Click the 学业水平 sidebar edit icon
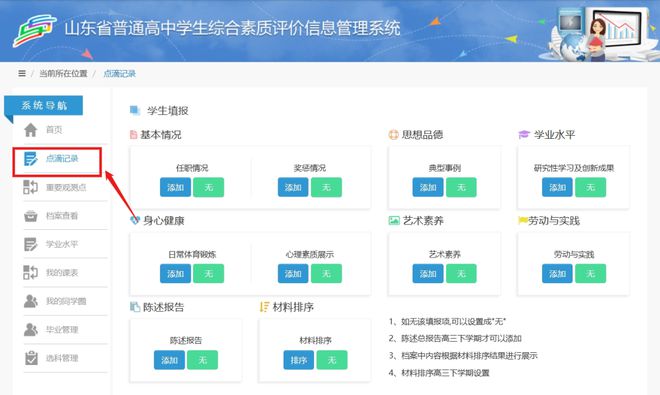This screenshot has width=660, height=395. click(31, 244)
